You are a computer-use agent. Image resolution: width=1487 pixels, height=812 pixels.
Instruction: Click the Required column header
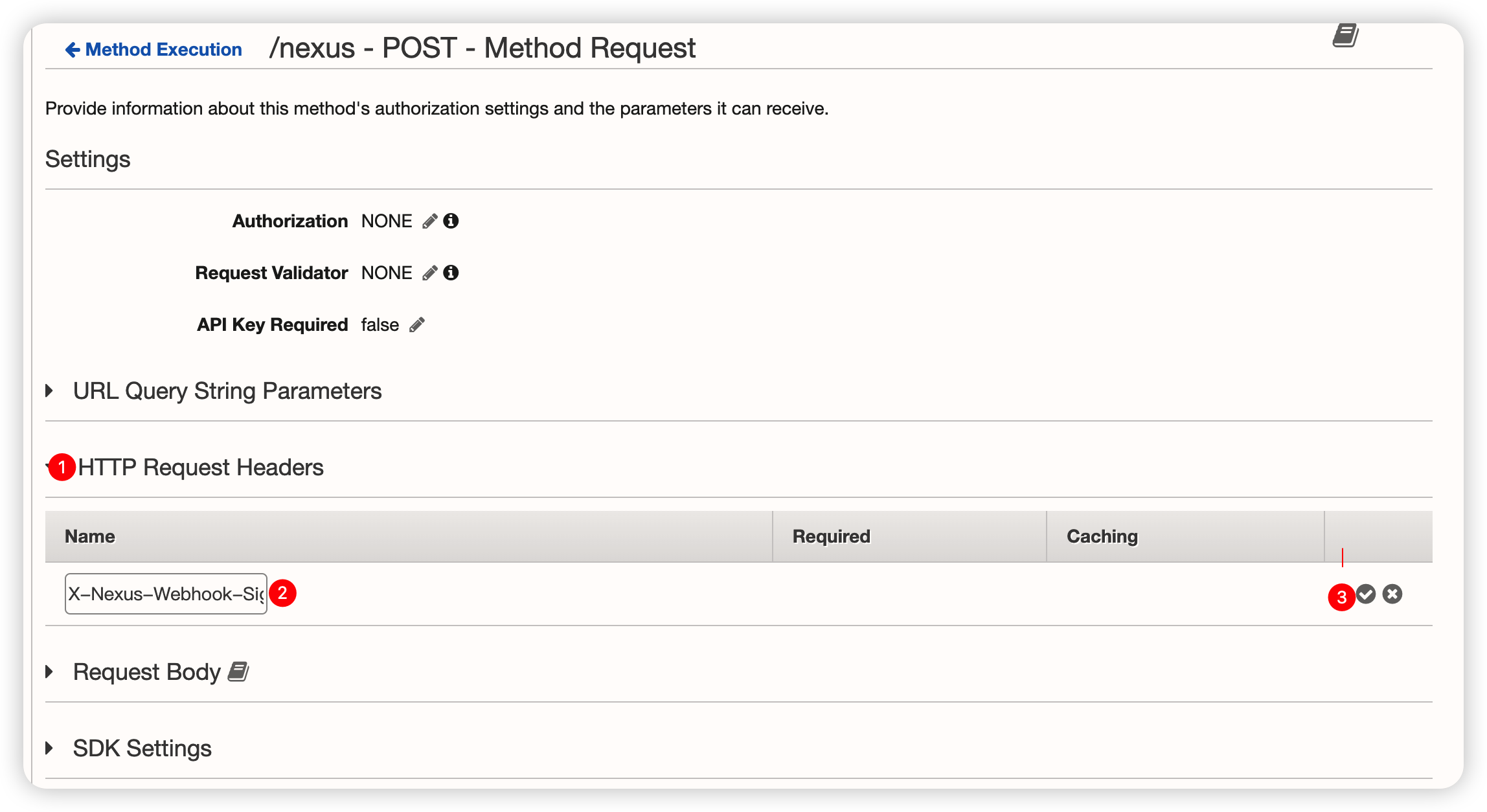coord(832,536)
